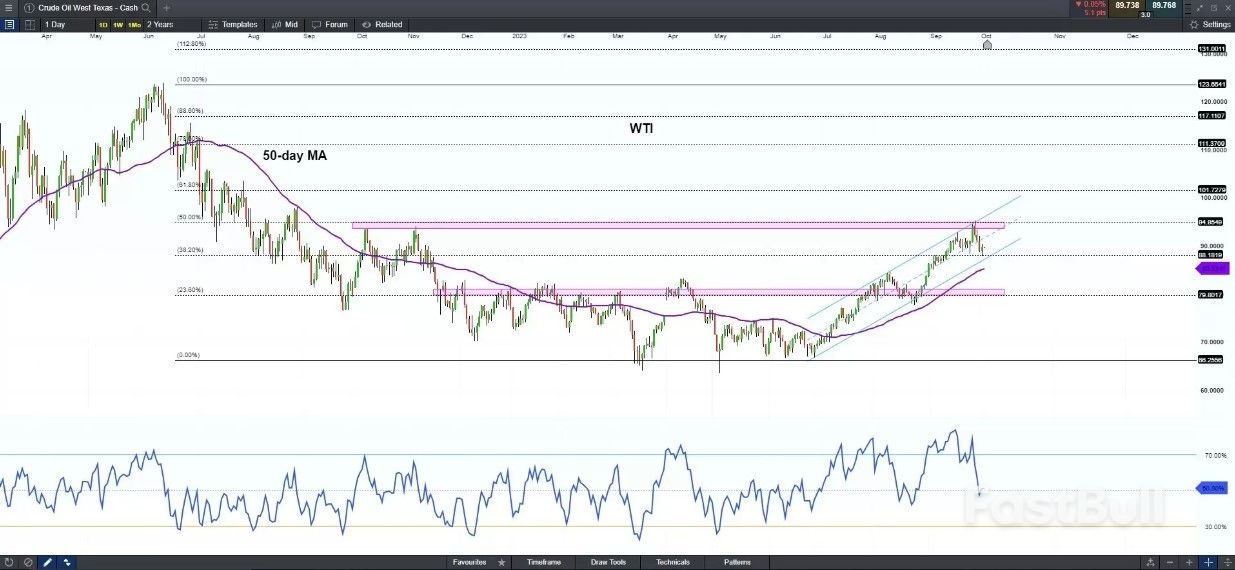The width and height of the screenshot is (1235, 570).
Task: Click the refresh icon in the bottom bar
Action: tap(9, 562)
